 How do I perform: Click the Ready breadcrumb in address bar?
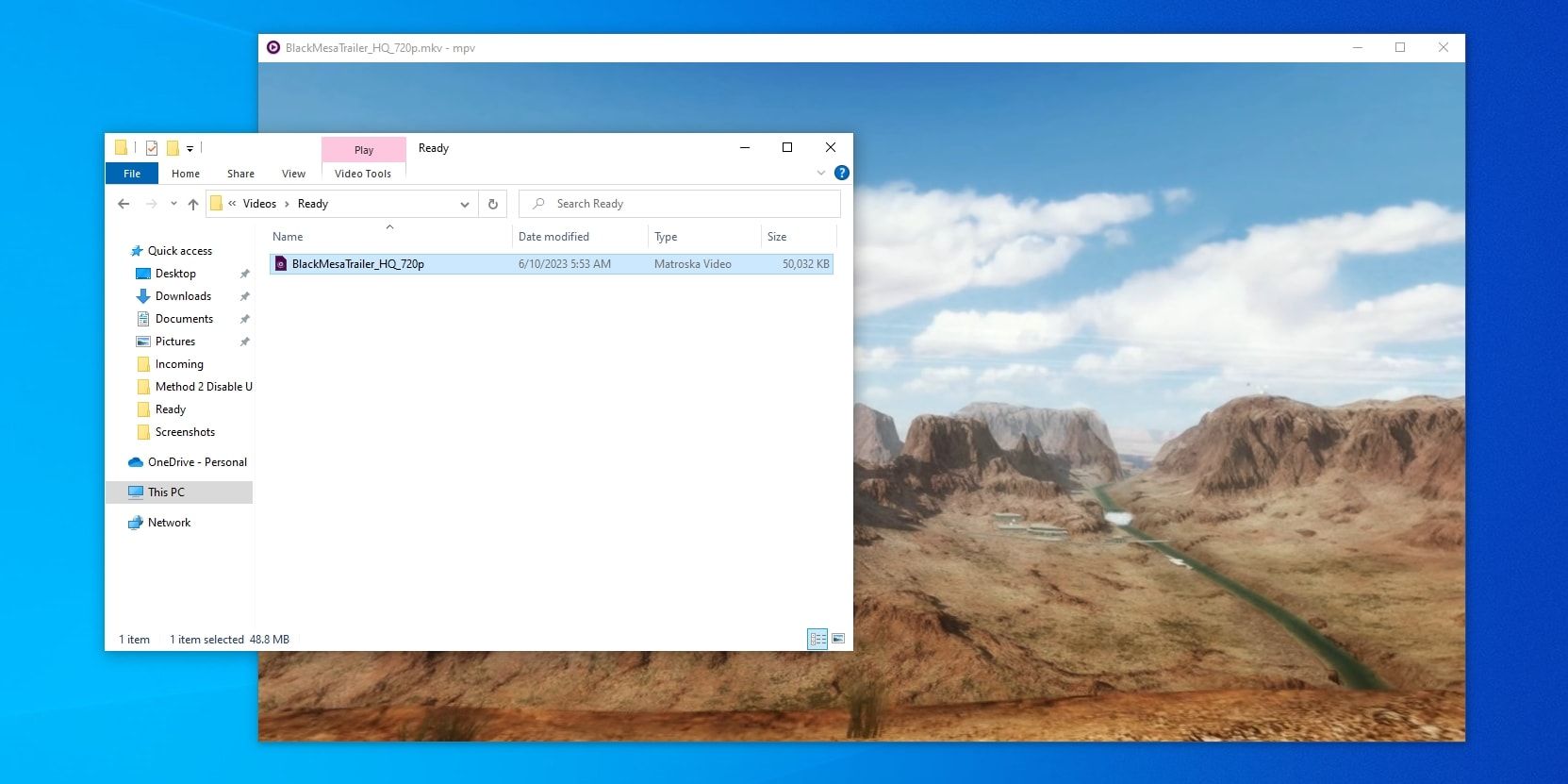(313, 204)
